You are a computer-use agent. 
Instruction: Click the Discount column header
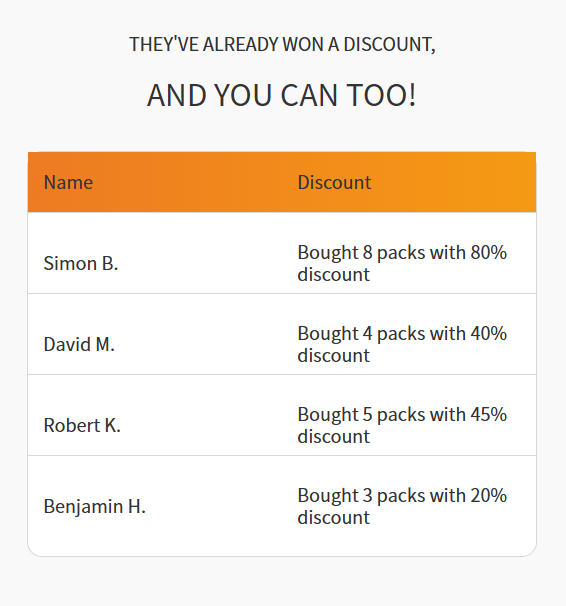pos(334,182)
